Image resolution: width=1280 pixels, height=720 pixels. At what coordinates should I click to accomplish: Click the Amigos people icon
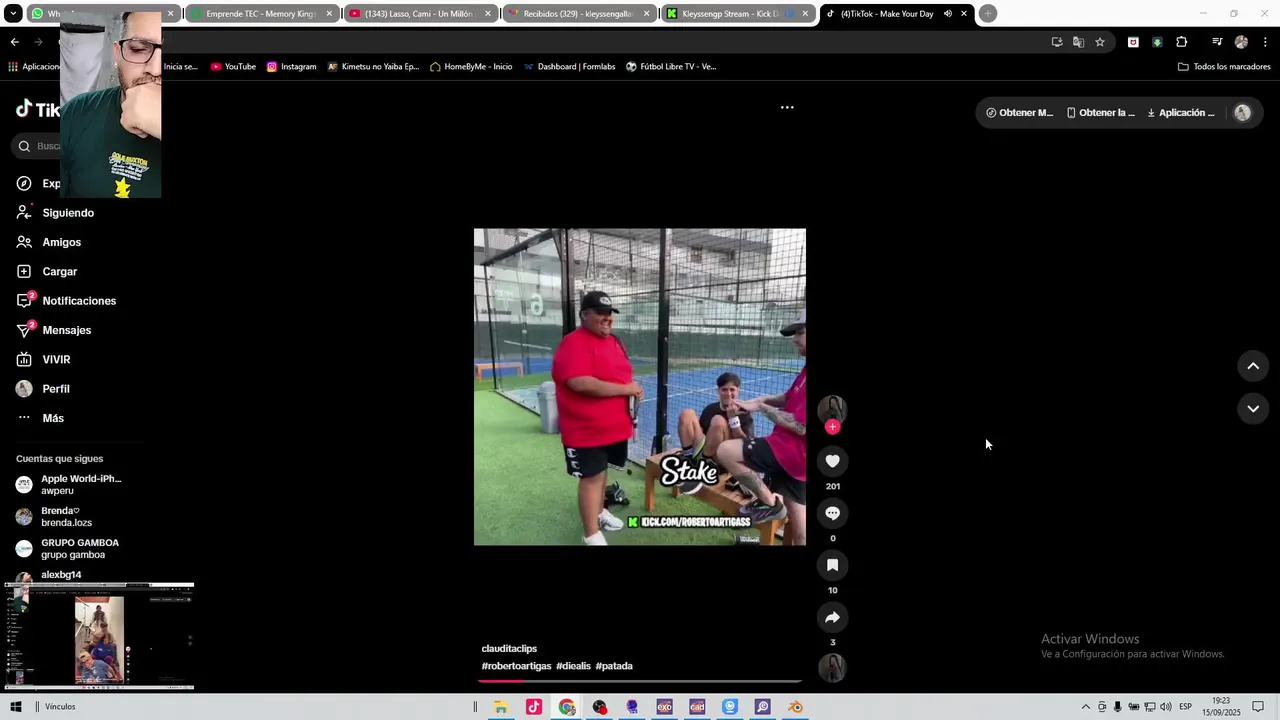(x=24, y=242)
